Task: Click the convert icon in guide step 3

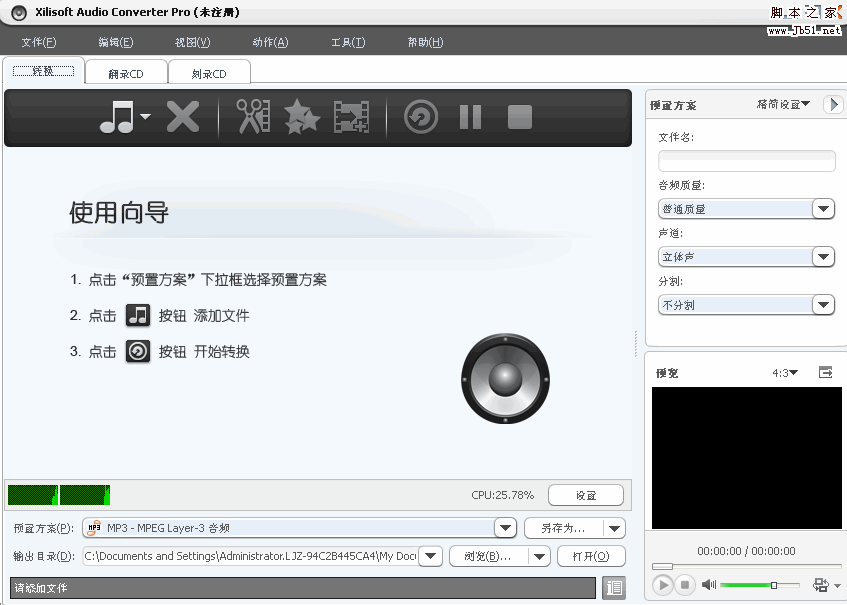Action: coord(138,352)
